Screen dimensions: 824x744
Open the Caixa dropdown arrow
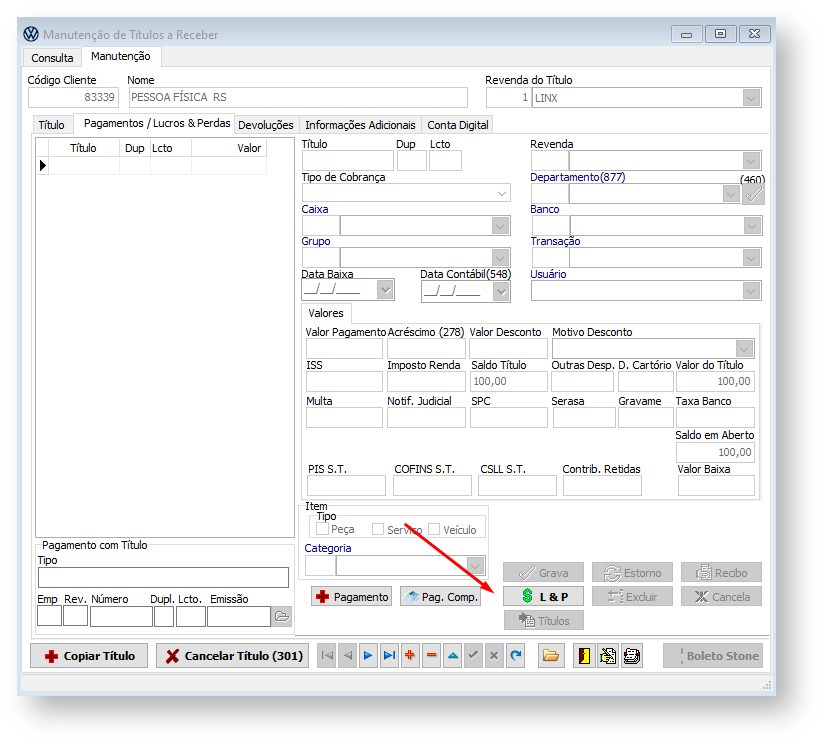(500, 226)
